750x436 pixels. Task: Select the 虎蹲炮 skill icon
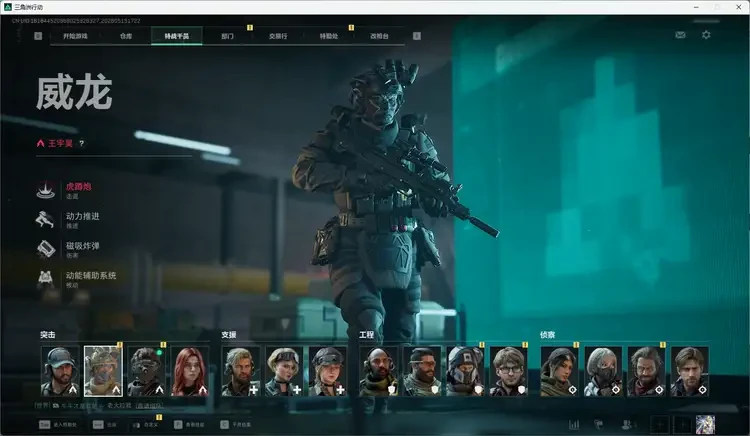point(46,190)
